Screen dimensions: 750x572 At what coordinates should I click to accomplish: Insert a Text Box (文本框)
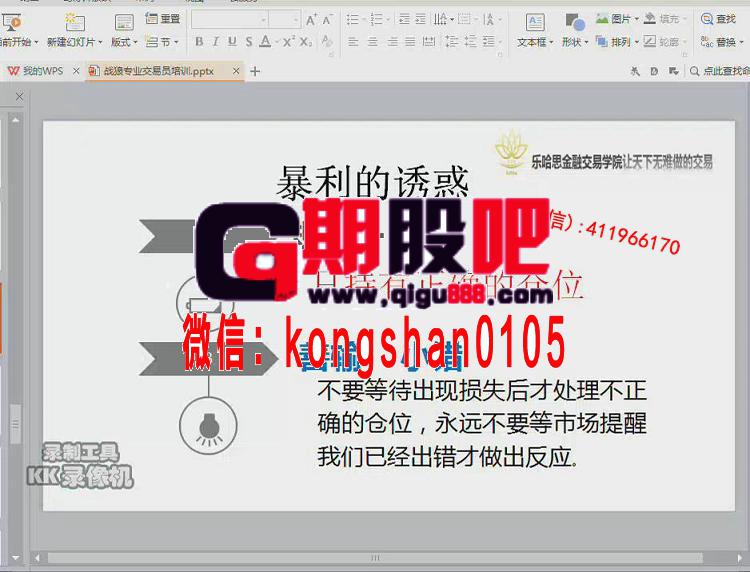click(535, 30)
